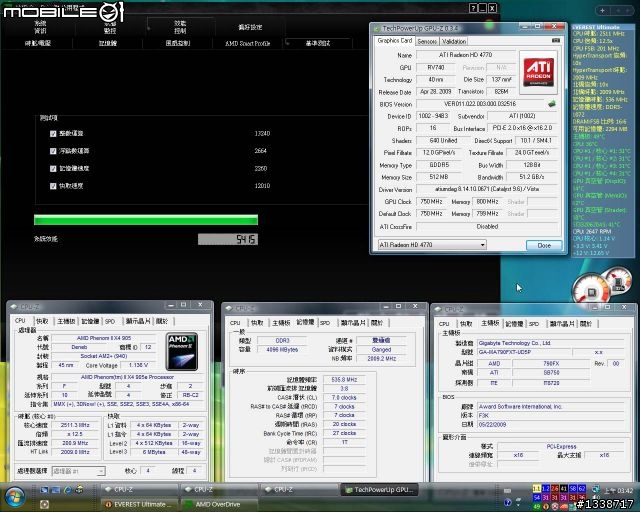Click the green benchmark progress bar
640x512 pixels.
pos(146,220)
